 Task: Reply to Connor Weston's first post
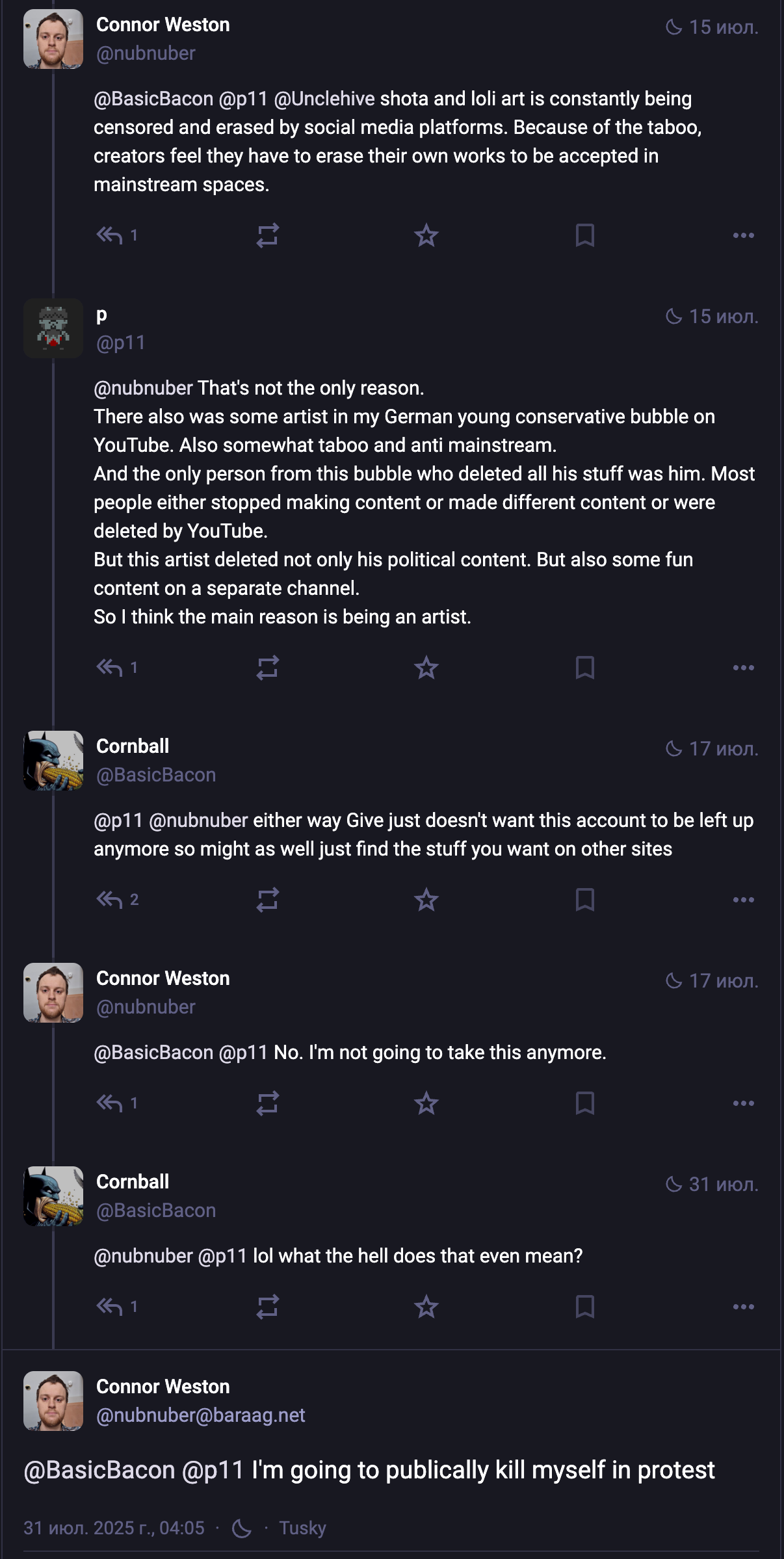109,235
